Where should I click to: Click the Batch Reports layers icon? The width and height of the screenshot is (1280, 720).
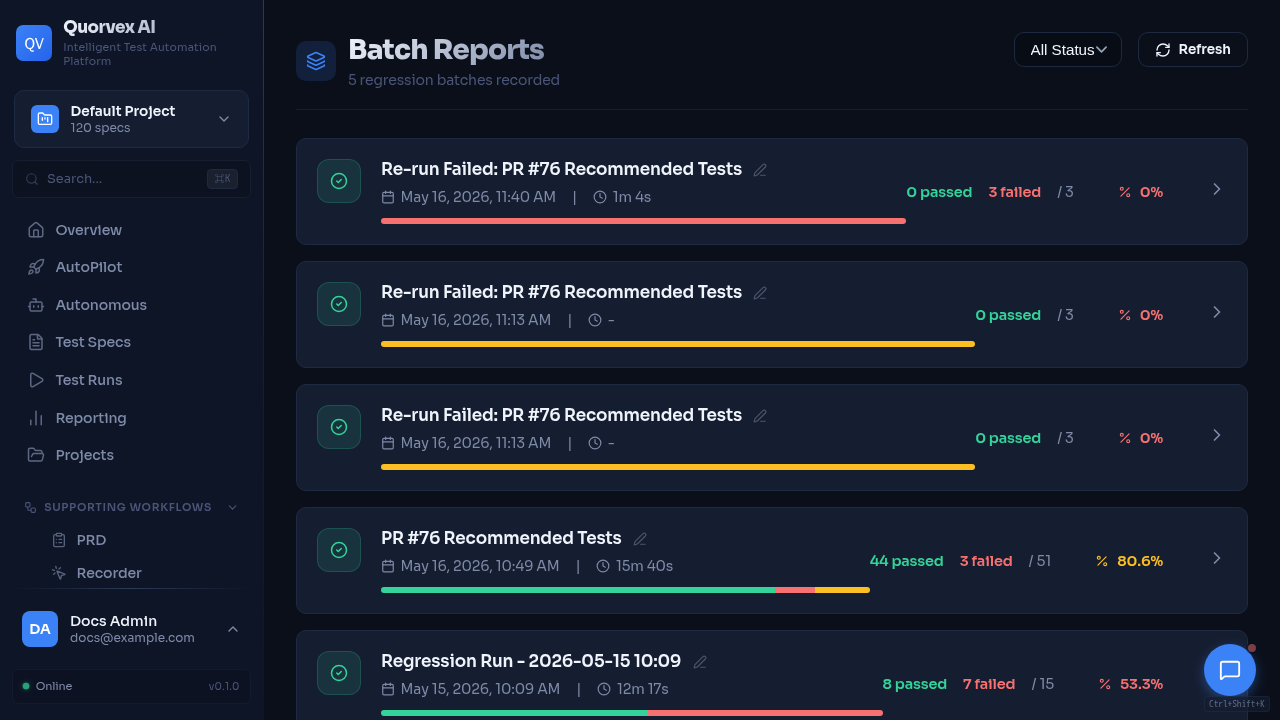pyautogui.click(x=316, y=61)
